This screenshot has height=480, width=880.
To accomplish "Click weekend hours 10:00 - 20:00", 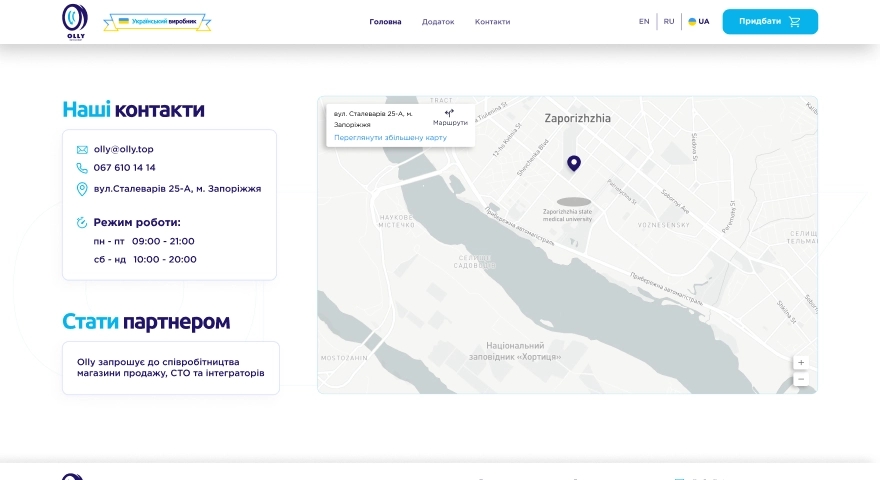I will 164,259.
